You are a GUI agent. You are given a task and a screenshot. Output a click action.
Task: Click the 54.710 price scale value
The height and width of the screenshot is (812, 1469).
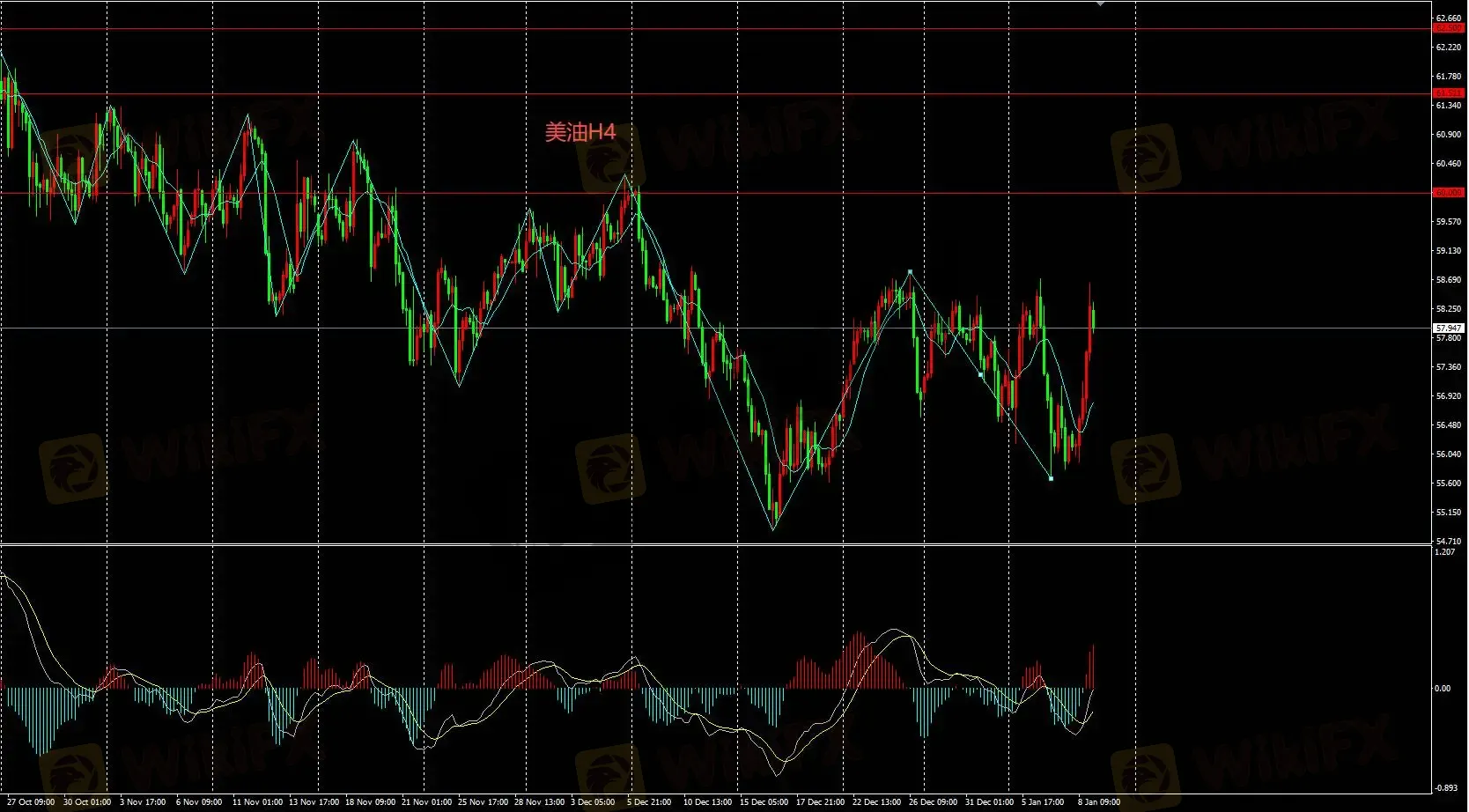click(1449, 542)
